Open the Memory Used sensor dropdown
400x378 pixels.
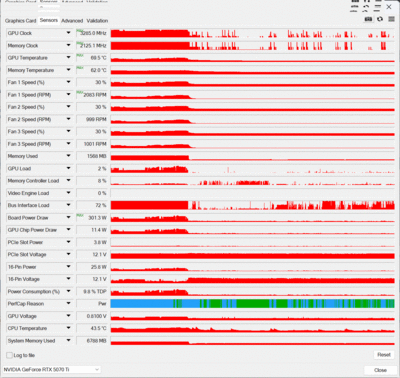tap(68, 156)
